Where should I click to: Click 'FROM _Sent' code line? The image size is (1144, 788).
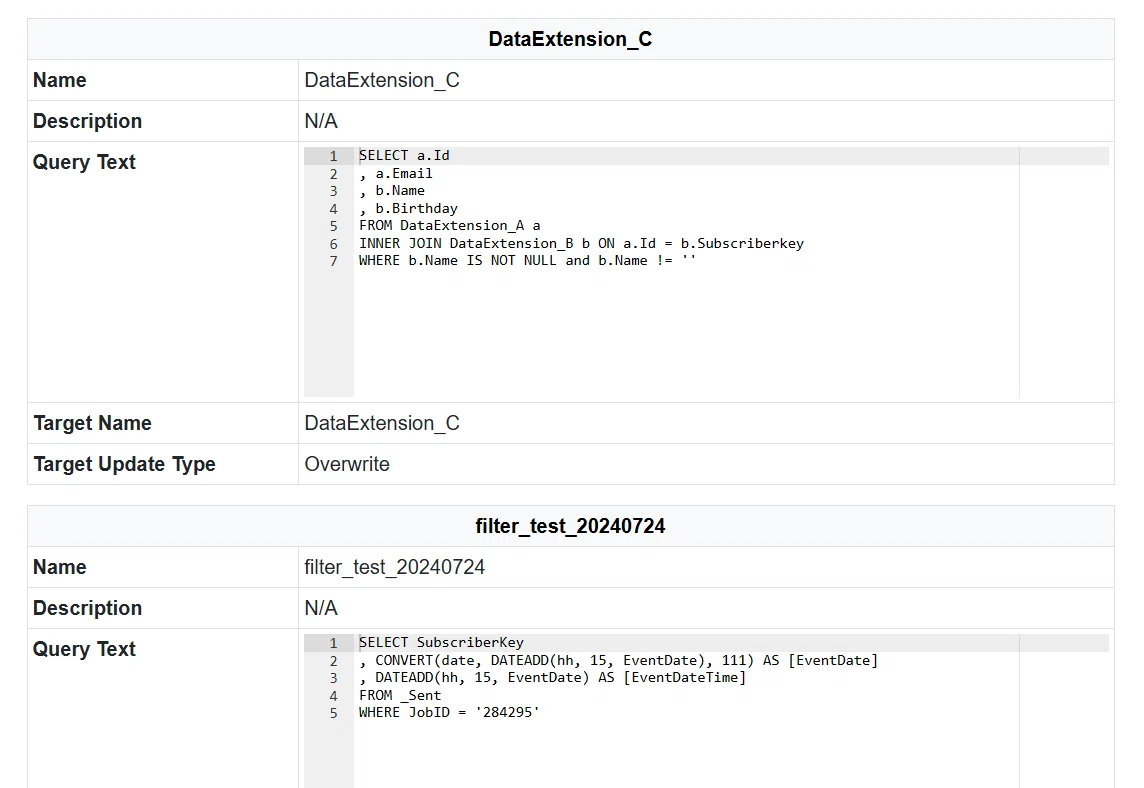pyautogui.click(x=400, y=695)
